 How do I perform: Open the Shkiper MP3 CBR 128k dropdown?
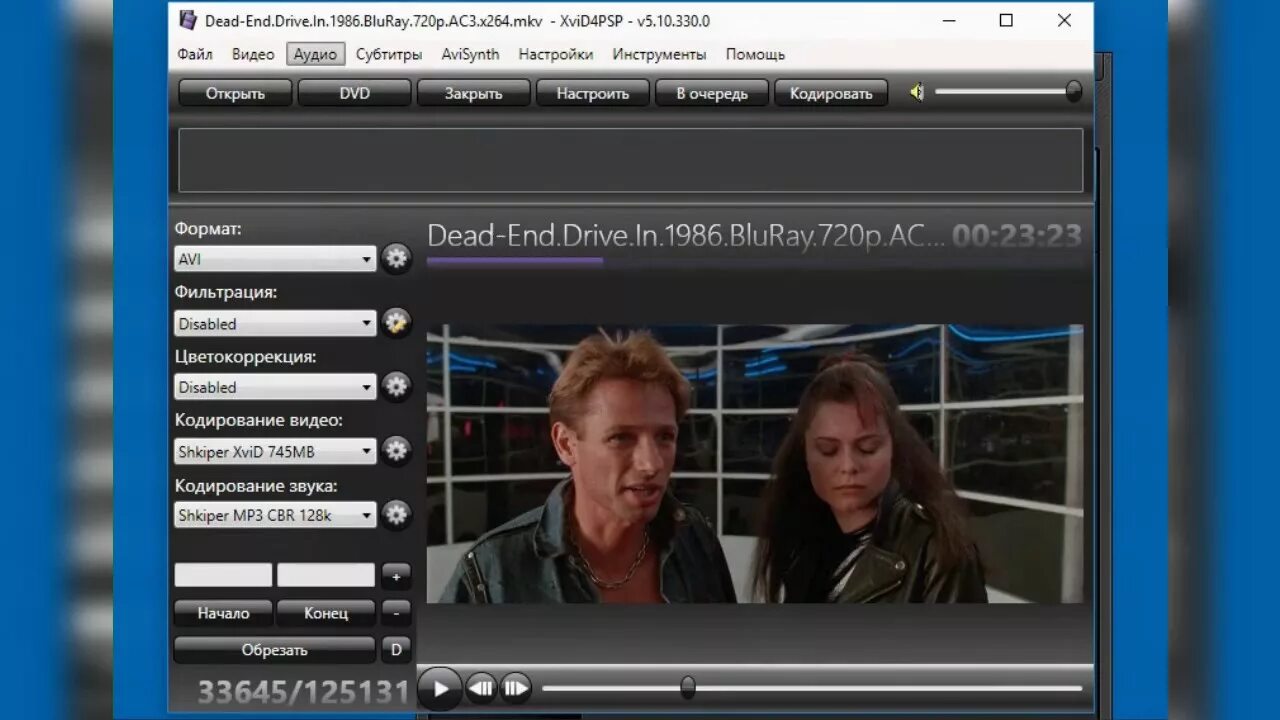(275, 515)
